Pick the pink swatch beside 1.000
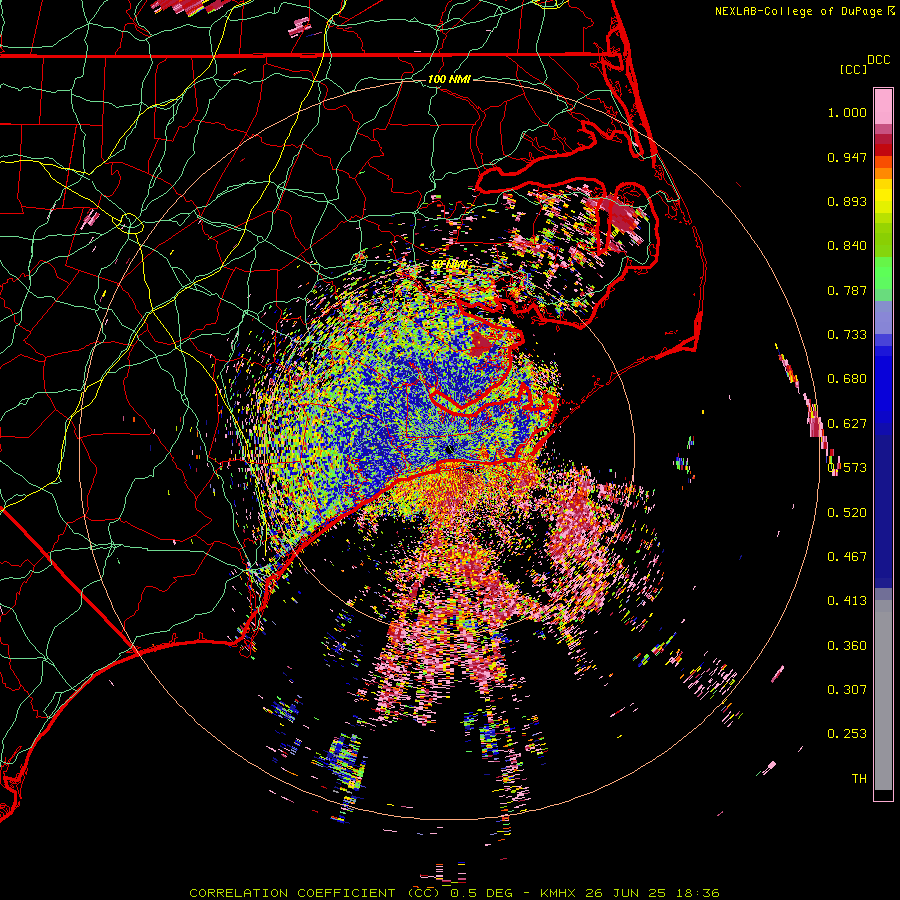The image size is (900, 900). (x=883, y=107)
